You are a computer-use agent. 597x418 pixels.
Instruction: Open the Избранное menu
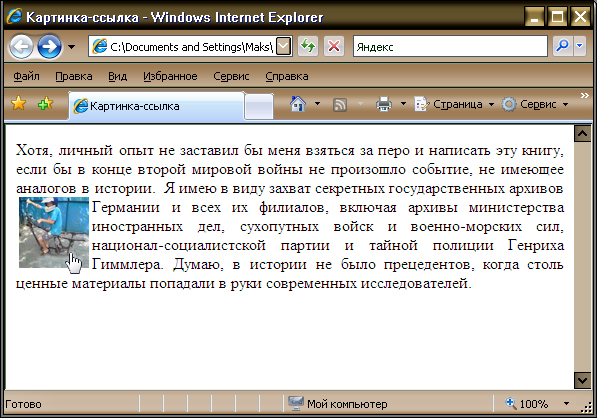tap(170, 76)
